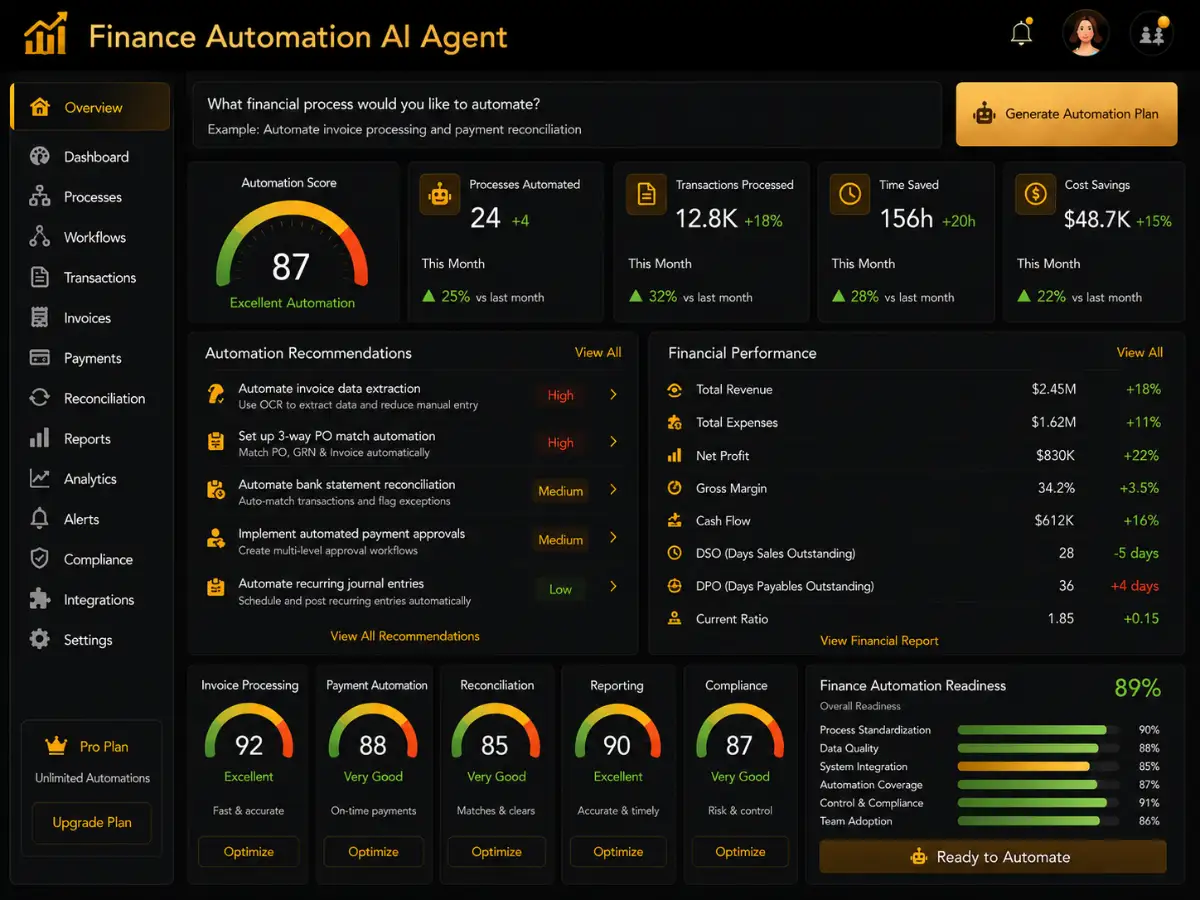Click the Processes hierarchy icon
The width and height of the screenshot is (1200, 900).
[40, 197]
